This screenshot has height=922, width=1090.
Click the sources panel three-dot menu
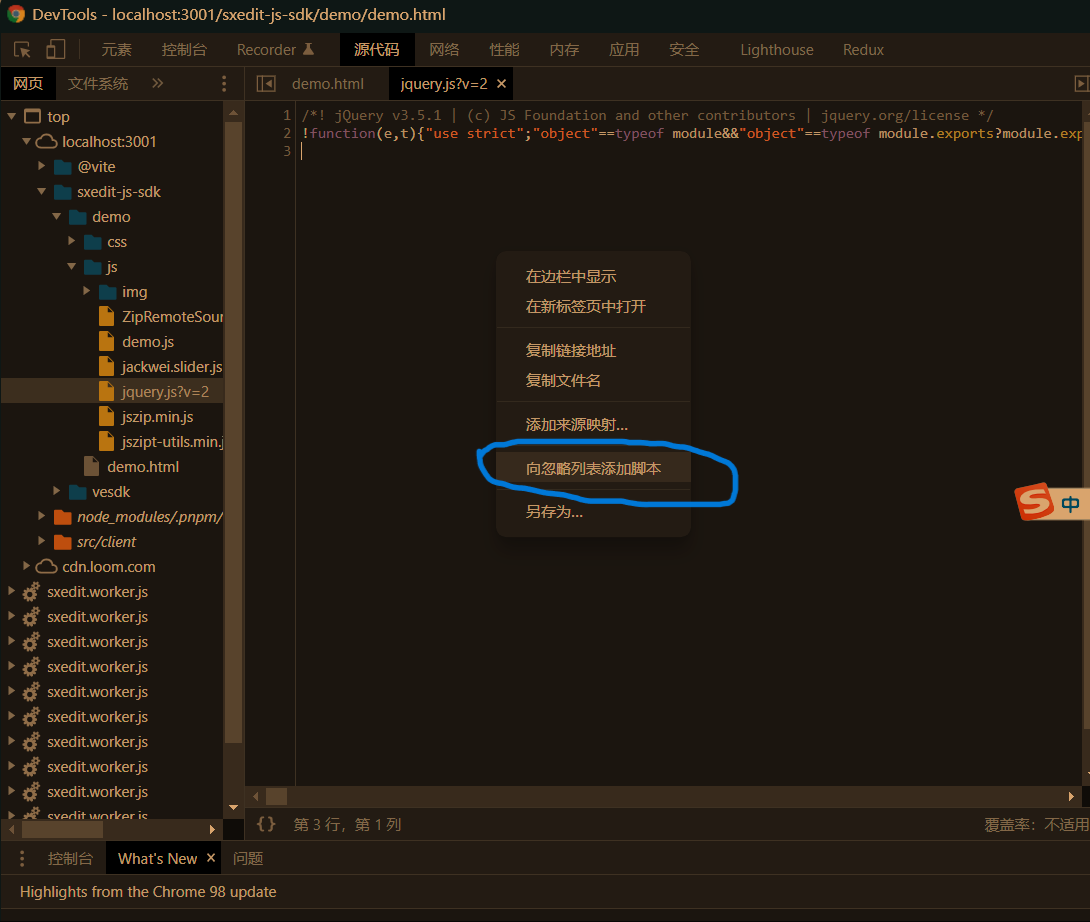[224, 84]
